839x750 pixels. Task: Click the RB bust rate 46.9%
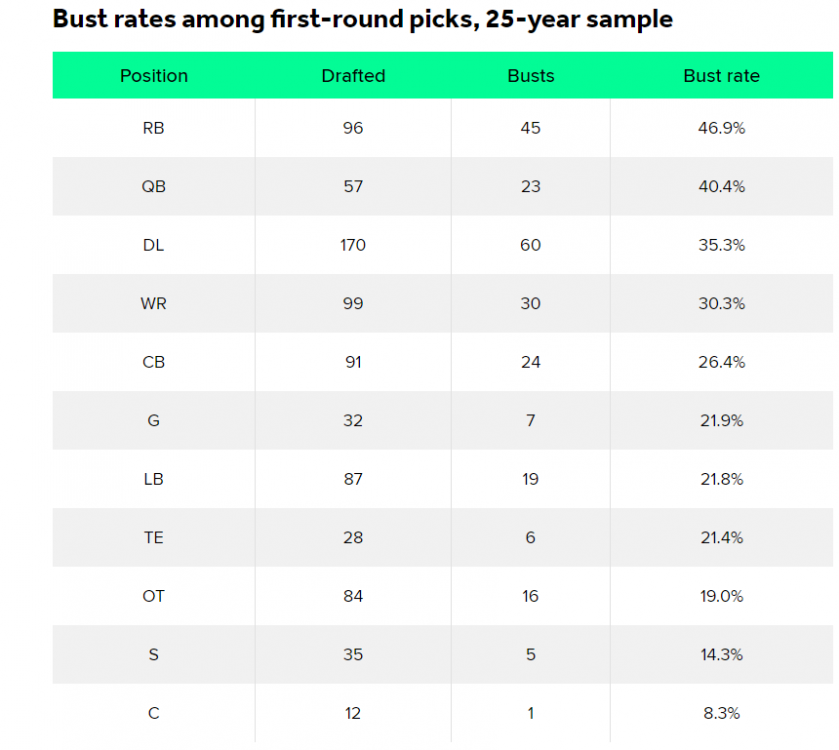point(721,128)
